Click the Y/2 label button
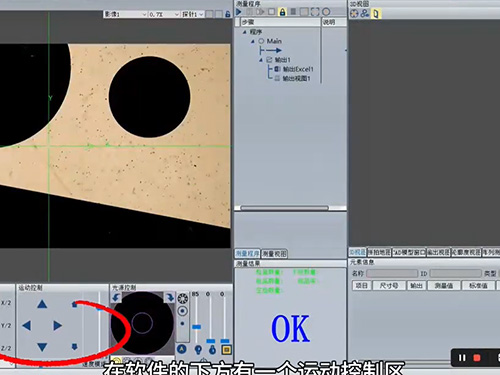 click(x=6, y=325)
